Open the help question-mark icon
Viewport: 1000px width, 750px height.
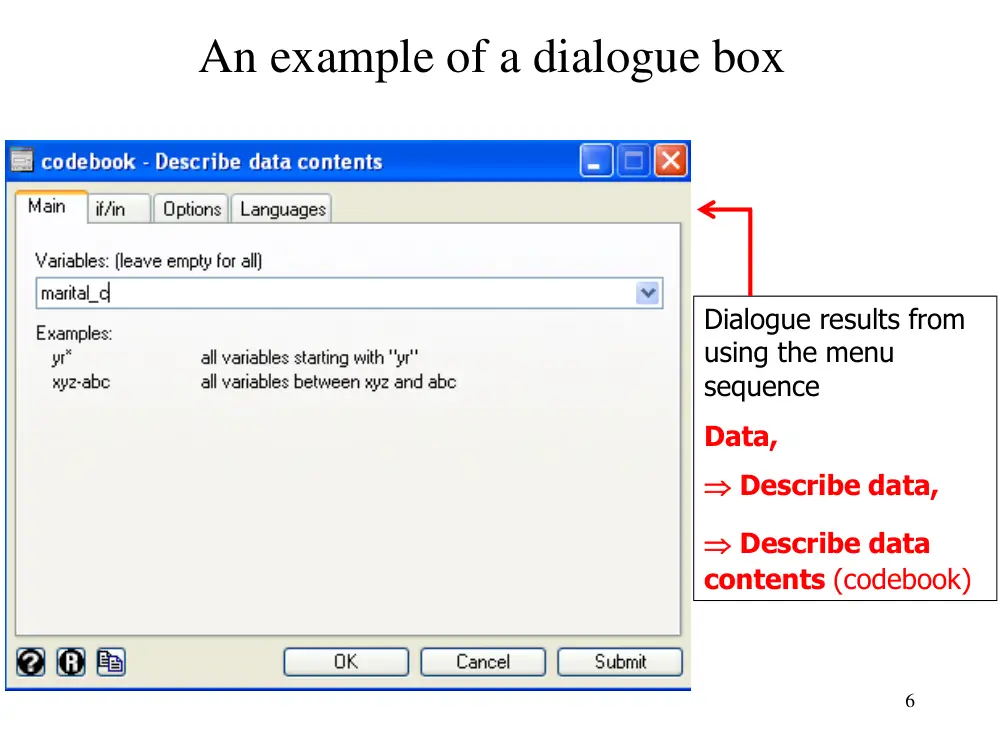31,662
